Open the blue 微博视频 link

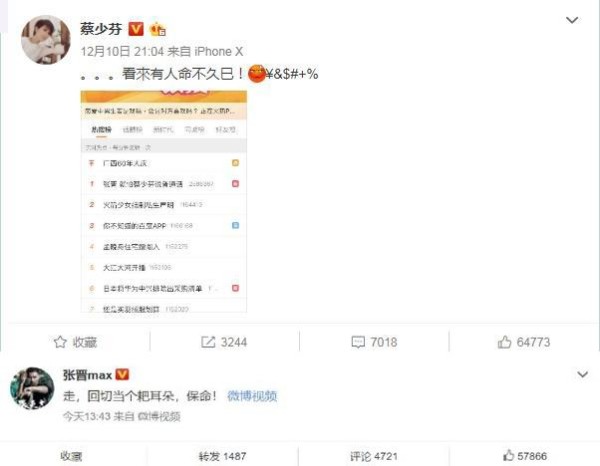[252, 396]
